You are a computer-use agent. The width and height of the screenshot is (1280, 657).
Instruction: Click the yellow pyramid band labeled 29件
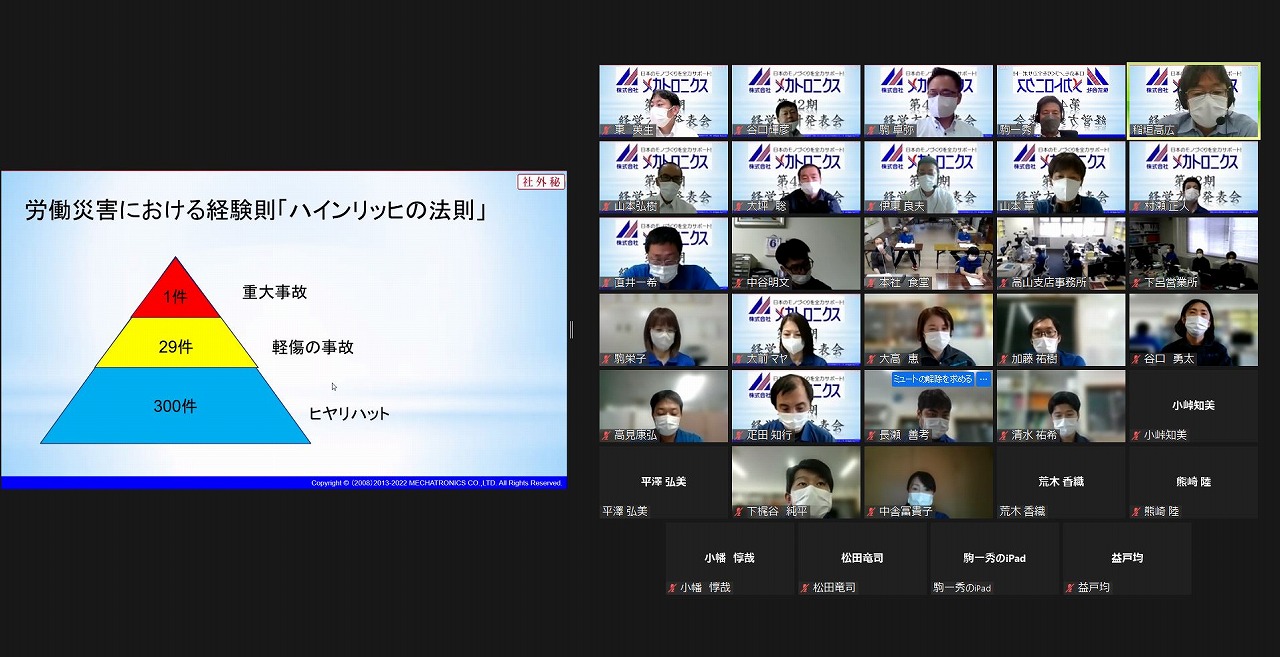175,344
